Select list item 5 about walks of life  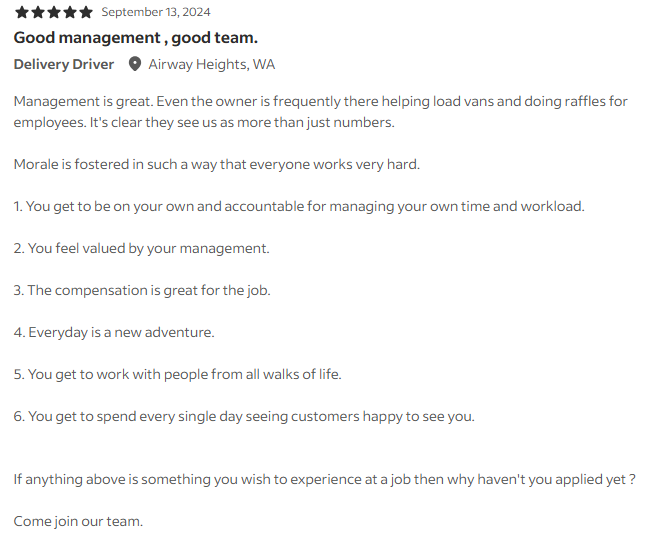pyautogui.click(x=177, y=374)
